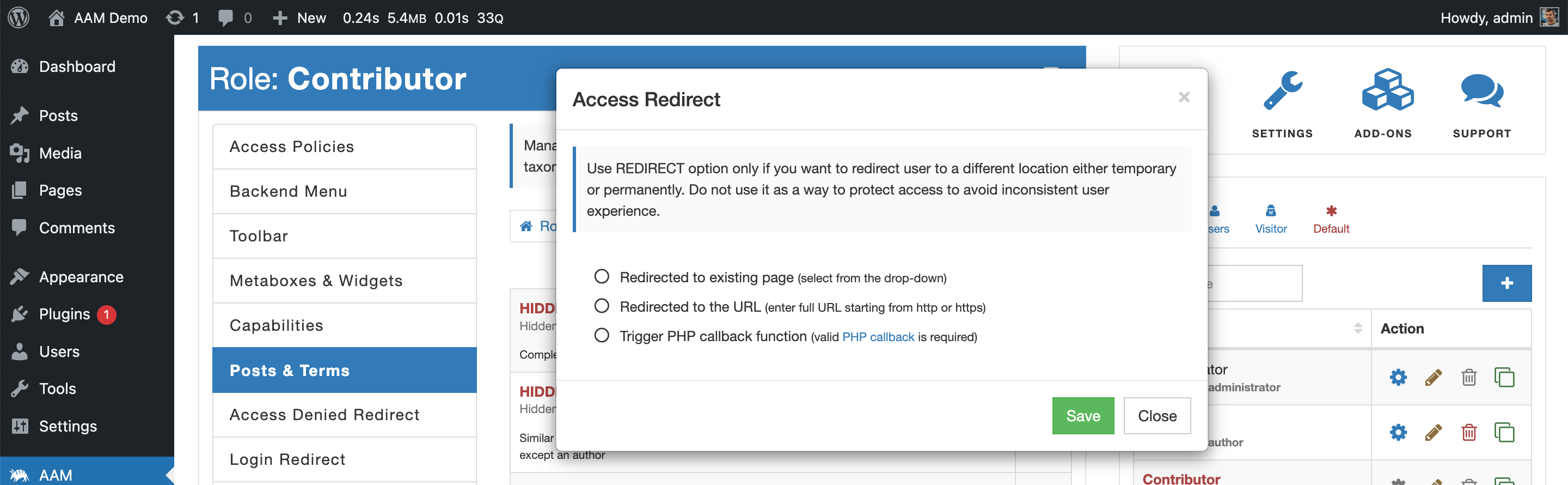Delete the administrator role with trash icon
The height and width of the screenshot is (485, 1568).
pyautogui.click(x=1469, y=378)
